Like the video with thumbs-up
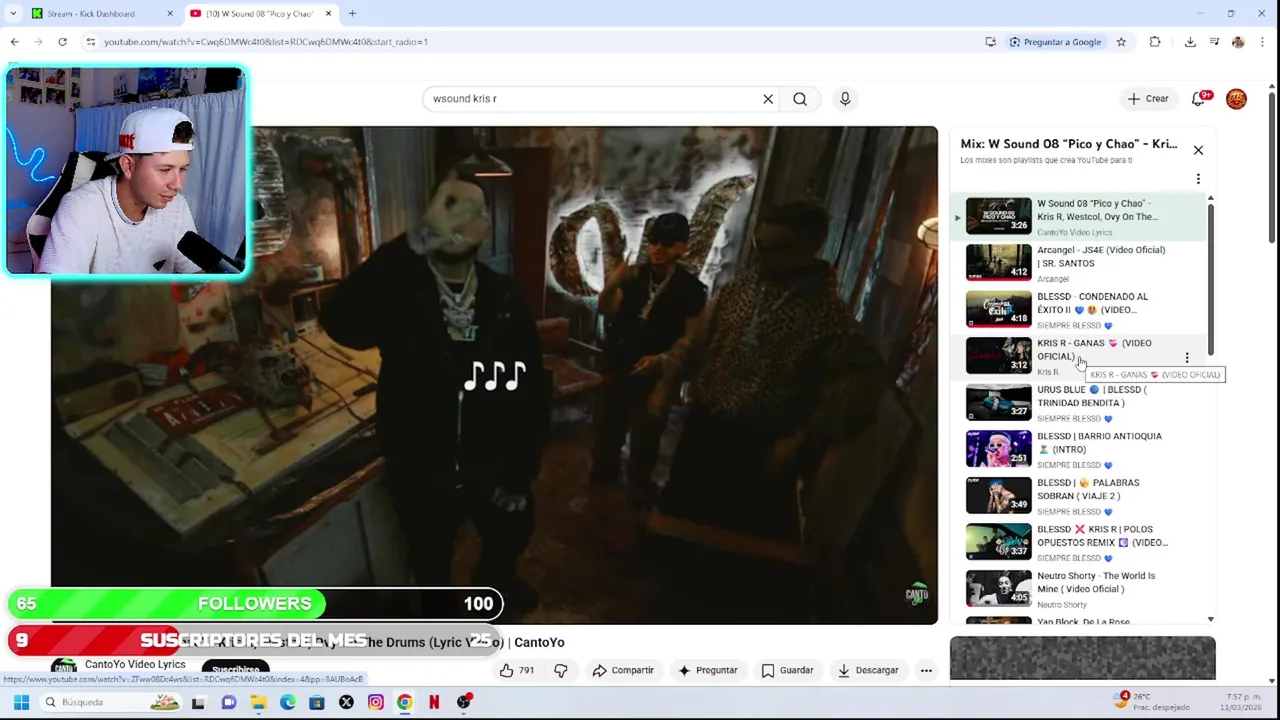Screen dimensions: 1280x720 (x=517, y=670)
